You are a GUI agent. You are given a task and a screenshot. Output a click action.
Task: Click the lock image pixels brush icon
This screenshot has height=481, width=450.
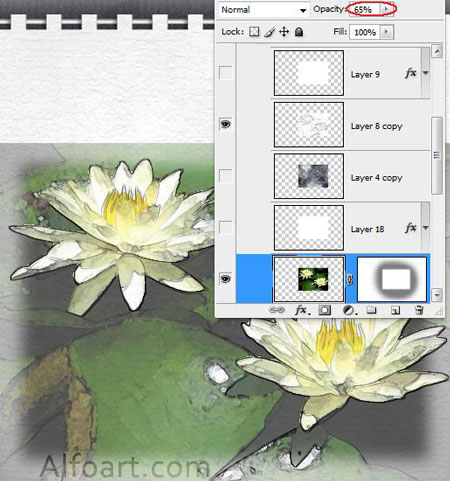point(269,32)
